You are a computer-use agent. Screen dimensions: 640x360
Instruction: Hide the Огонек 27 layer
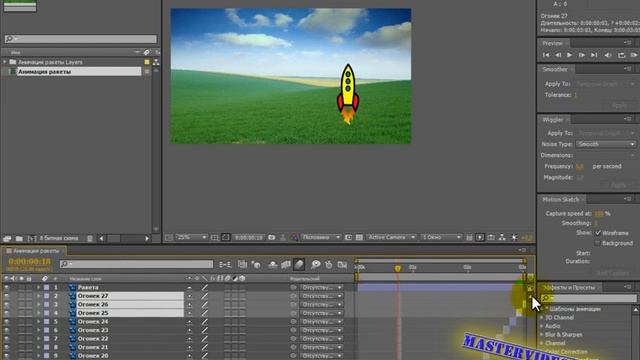[x=6, y=296]
